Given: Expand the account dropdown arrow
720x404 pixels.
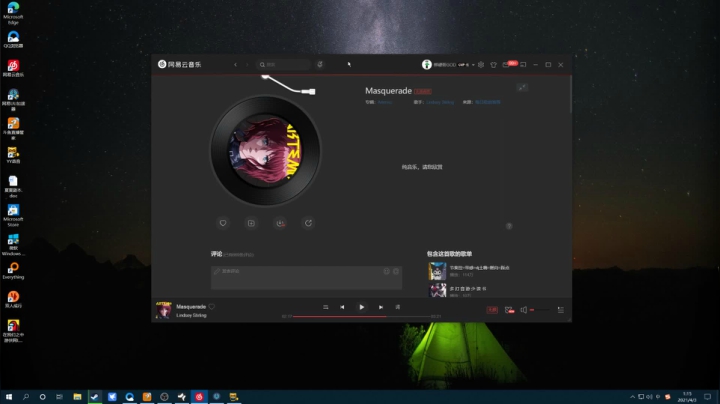Looking at the screenshot, I should [x=473, y=65].
